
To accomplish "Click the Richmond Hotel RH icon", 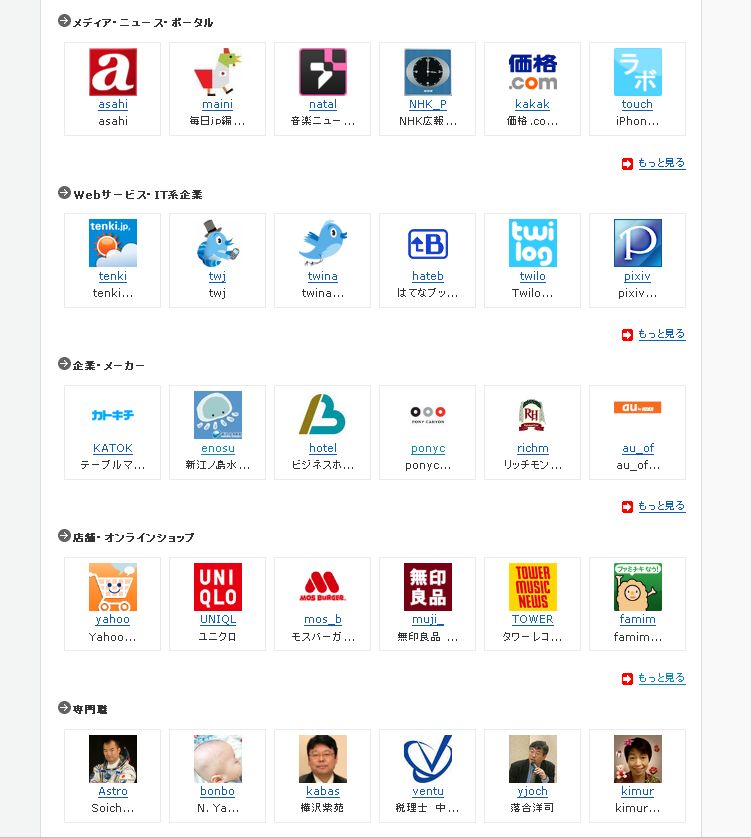I will [532, 415].
